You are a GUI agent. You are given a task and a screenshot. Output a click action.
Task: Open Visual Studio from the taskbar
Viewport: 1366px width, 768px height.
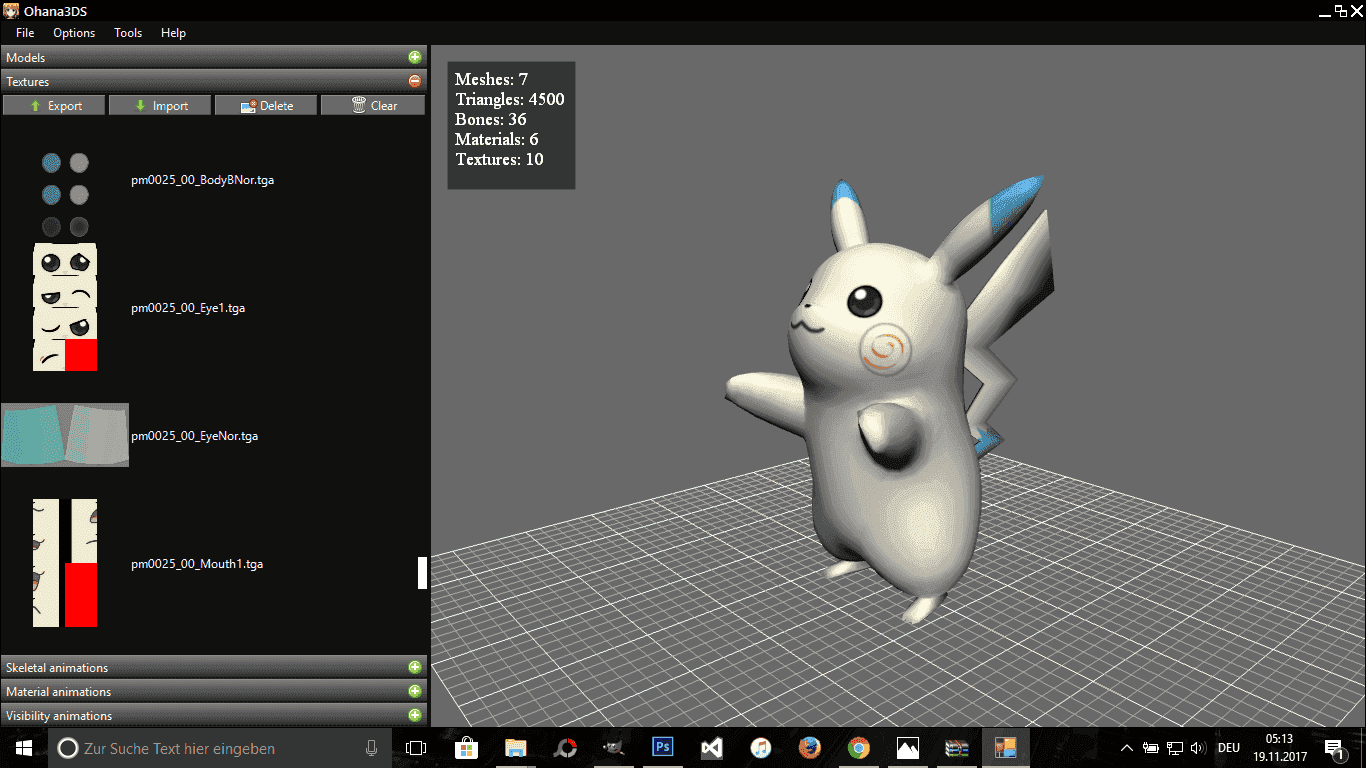(x=712, y=748)
